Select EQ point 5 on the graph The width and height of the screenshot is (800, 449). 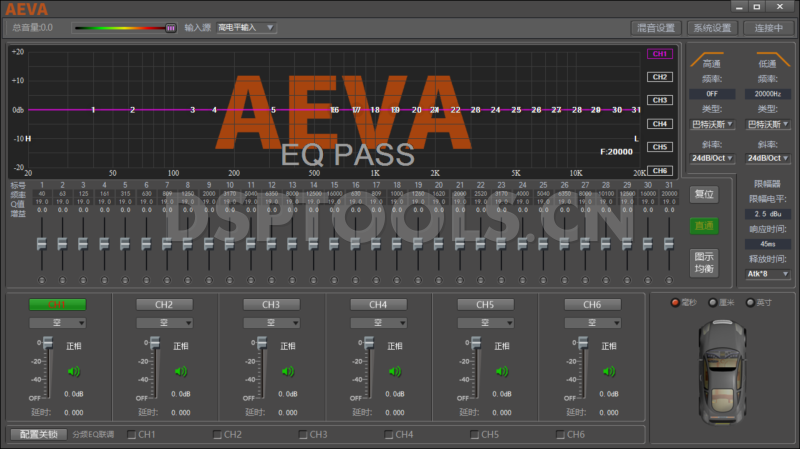[x=273, y=110]
